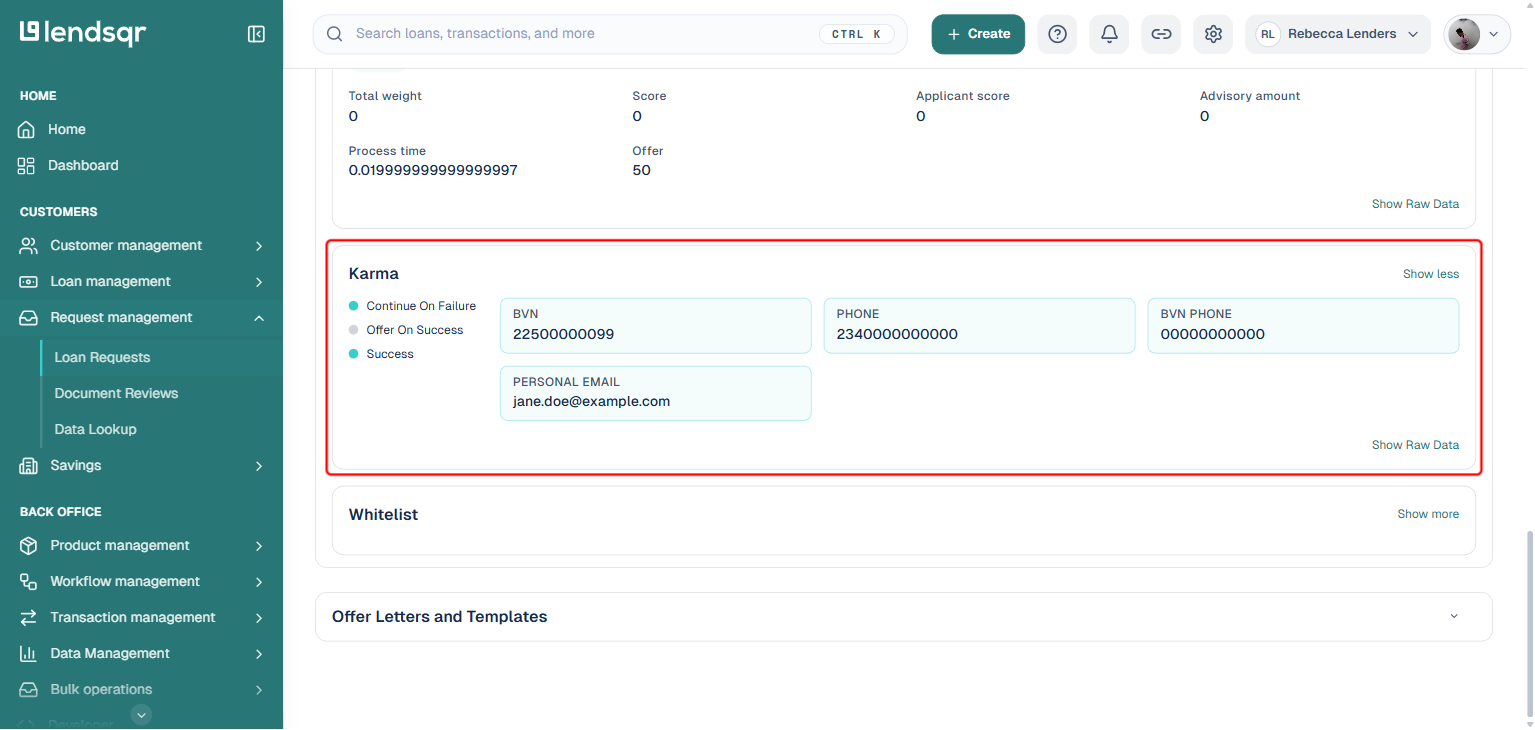
Task: Click the Product management box icon
Action: pyautogui.click(x=29, y=546)
